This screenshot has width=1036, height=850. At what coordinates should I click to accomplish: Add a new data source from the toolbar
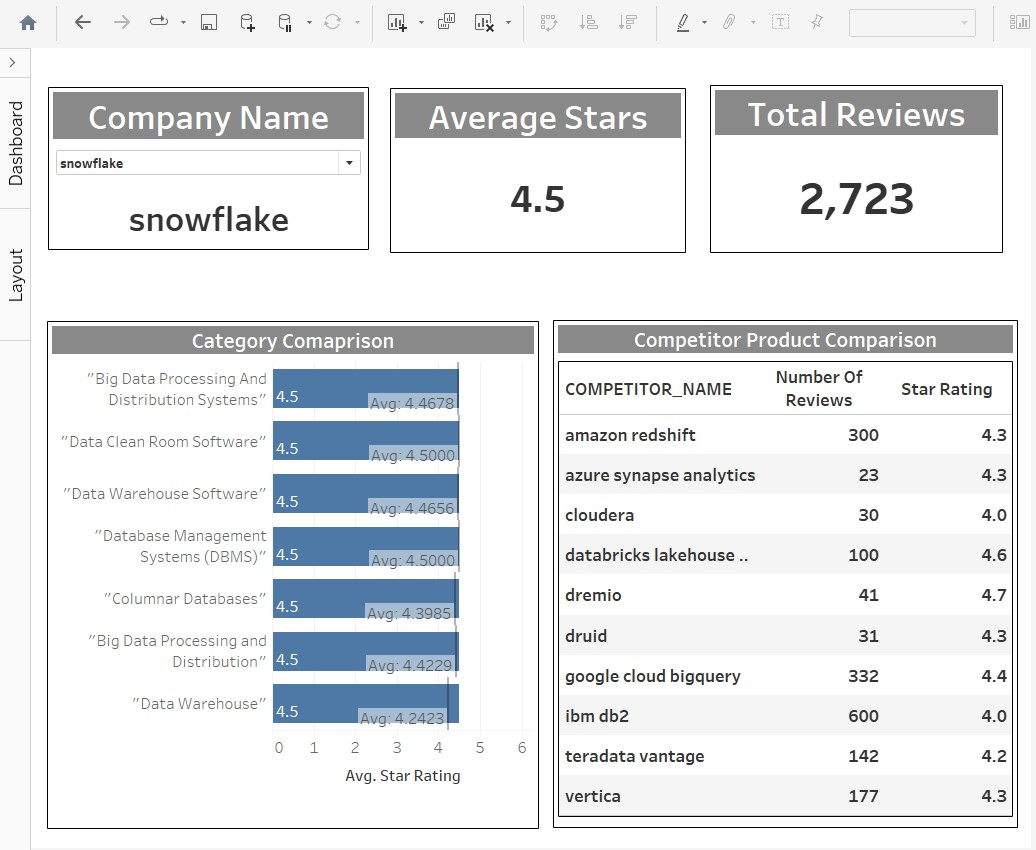point(247,22)
